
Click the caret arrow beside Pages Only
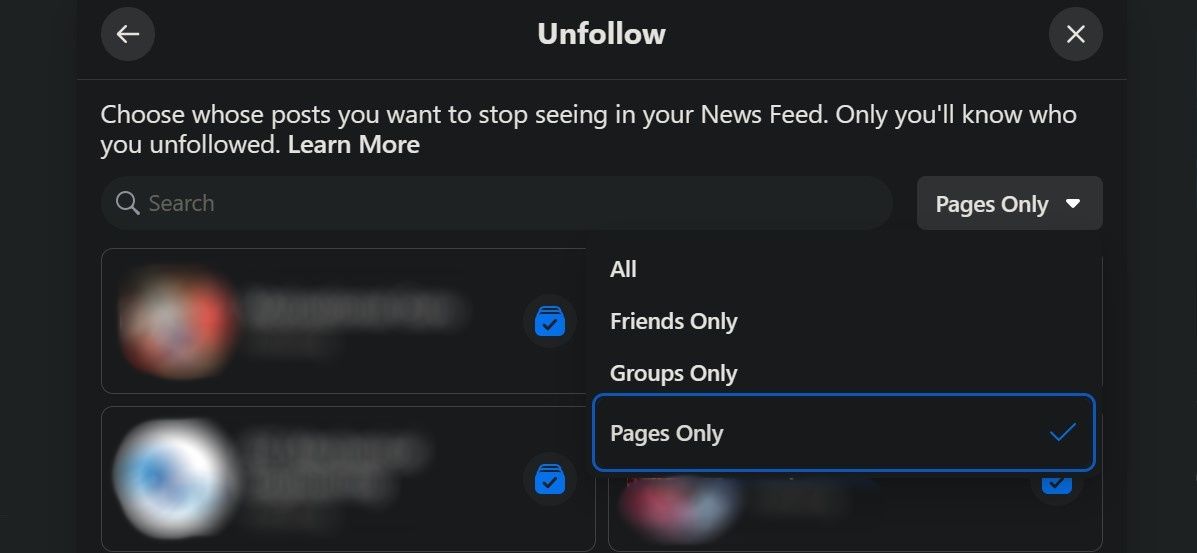click(x=1073, y=204)
